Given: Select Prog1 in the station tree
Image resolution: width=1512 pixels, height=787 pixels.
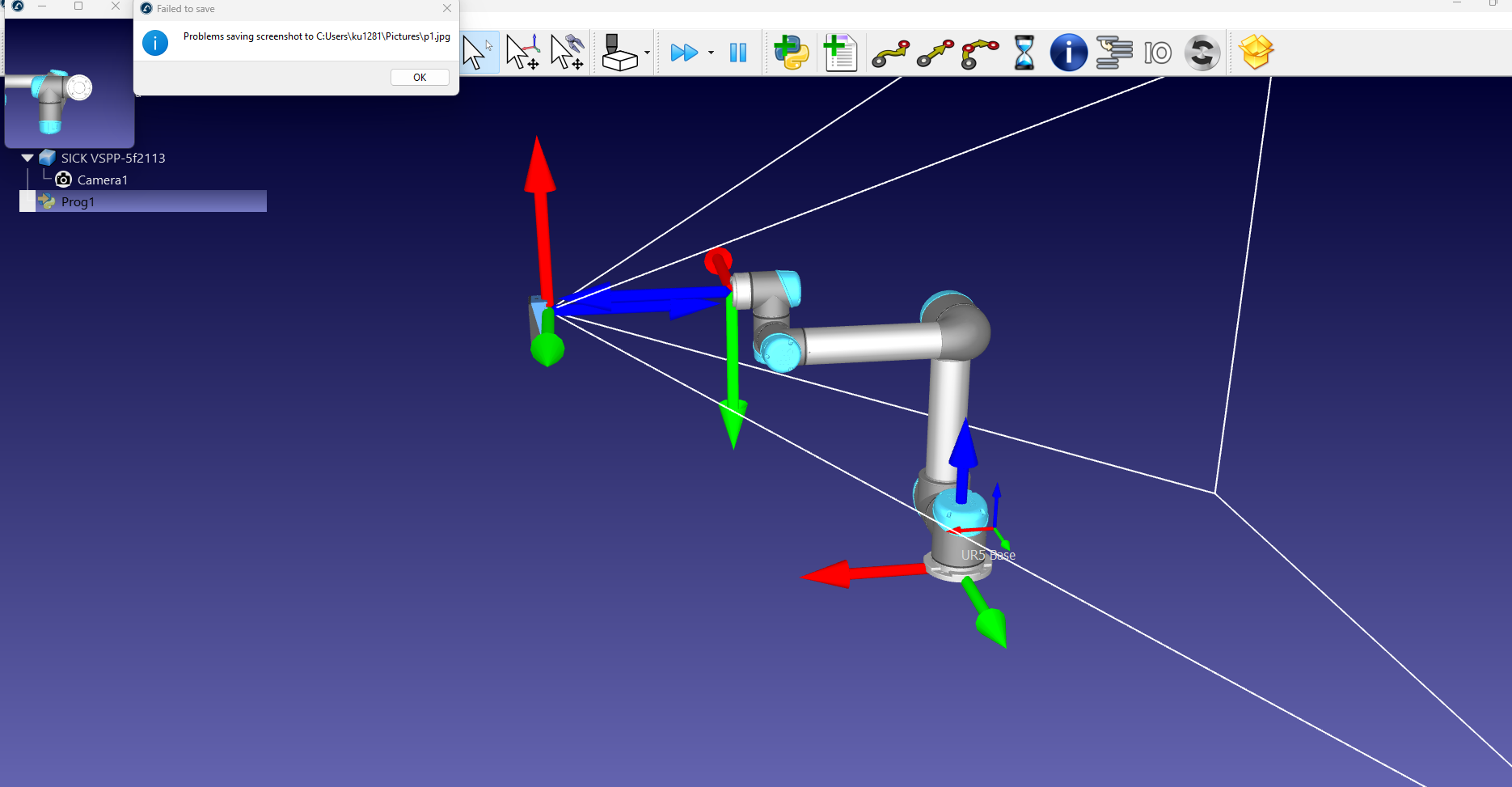Looking at the screenshot, I should (78, 202).
